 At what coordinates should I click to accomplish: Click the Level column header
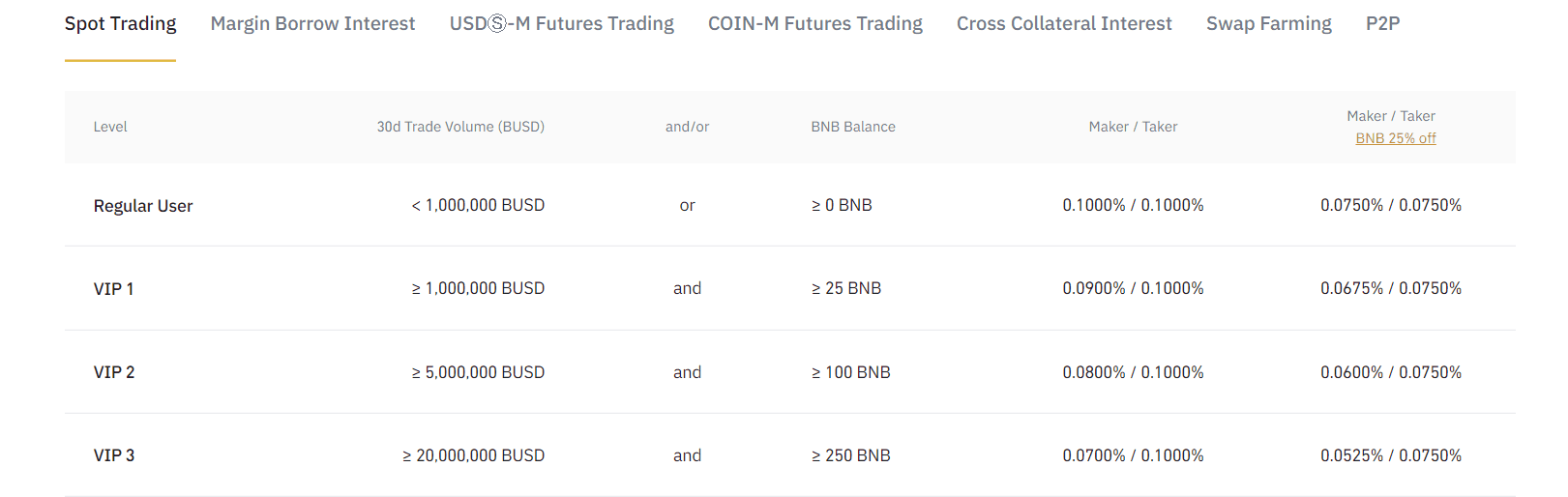110,127
